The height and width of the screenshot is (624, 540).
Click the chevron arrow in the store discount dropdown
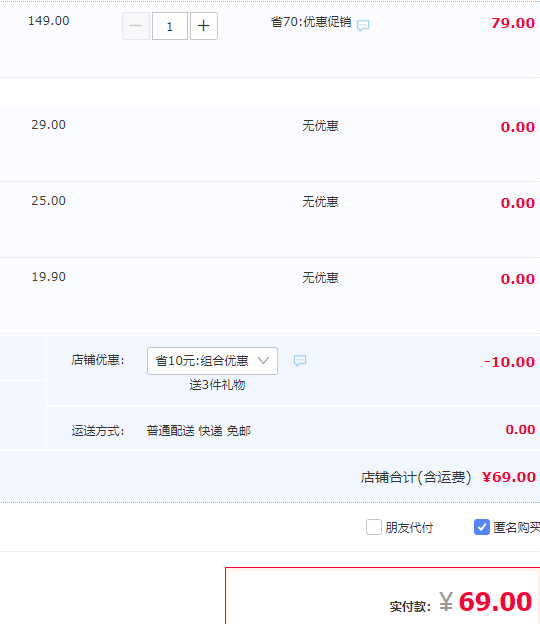pyautogui.click(x=263, y=361)
